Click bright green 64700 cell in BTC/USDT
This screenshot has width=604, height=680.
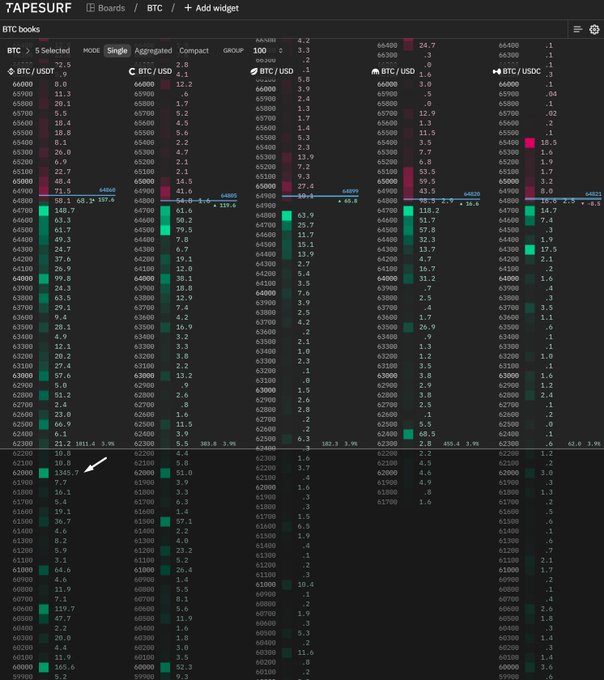pyautogui.click(x=44, y=211)
